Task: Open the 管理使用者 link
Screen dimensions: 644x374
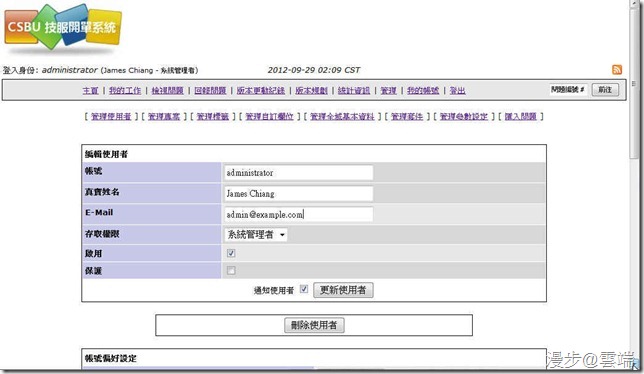Action: (x=111, y=117)
